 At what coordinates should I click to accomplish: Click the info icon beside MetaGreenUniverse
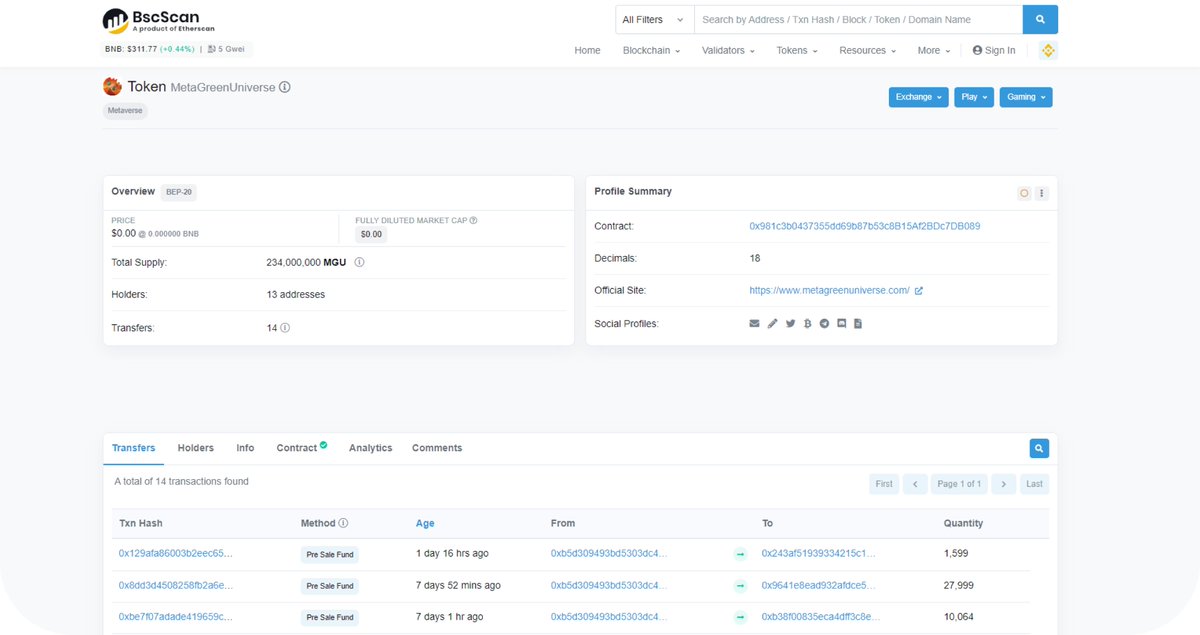[x=285, y=87]
